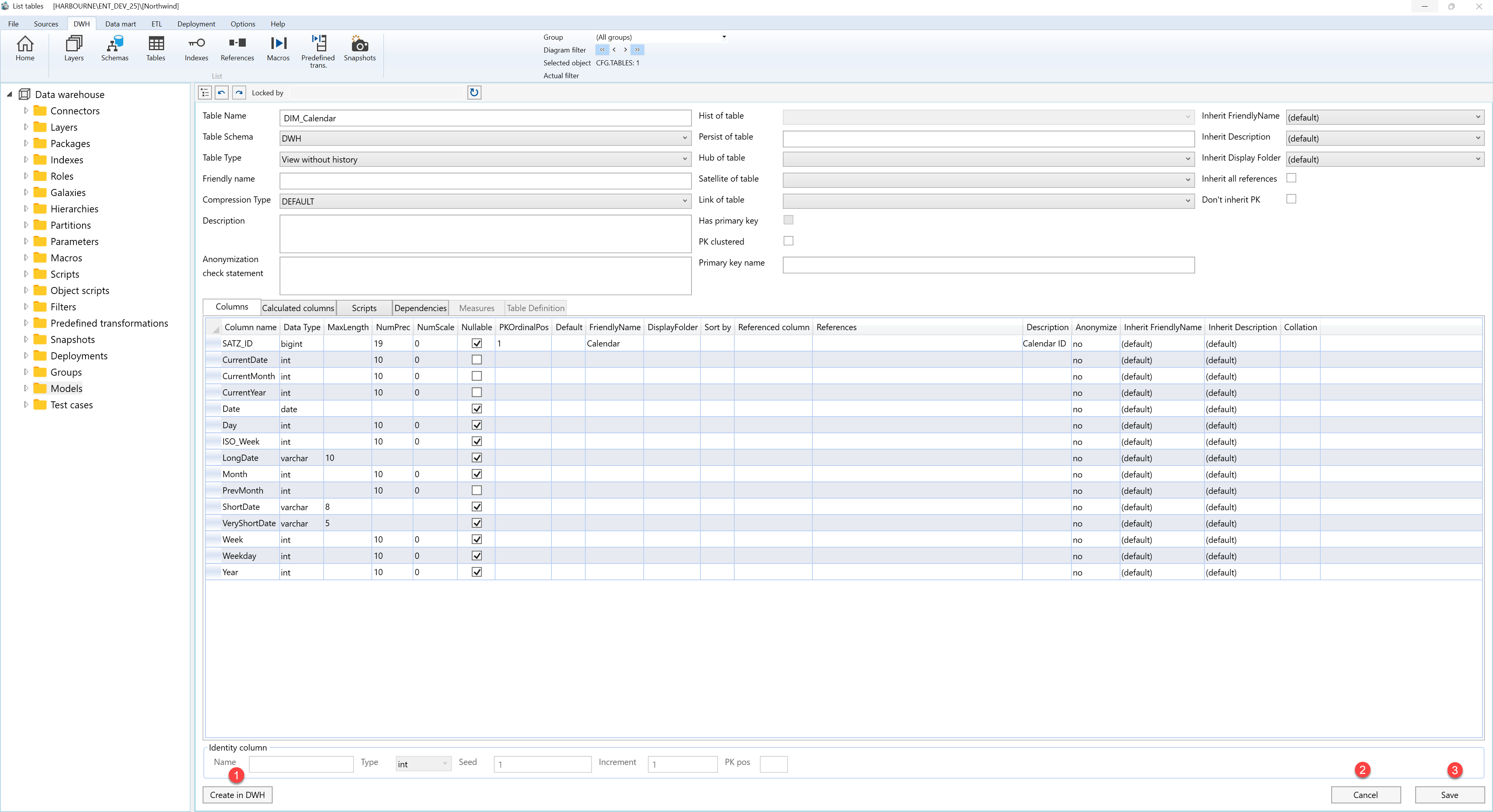
Task: Click the Connectors folder icon
Action: tap(40, 111)
